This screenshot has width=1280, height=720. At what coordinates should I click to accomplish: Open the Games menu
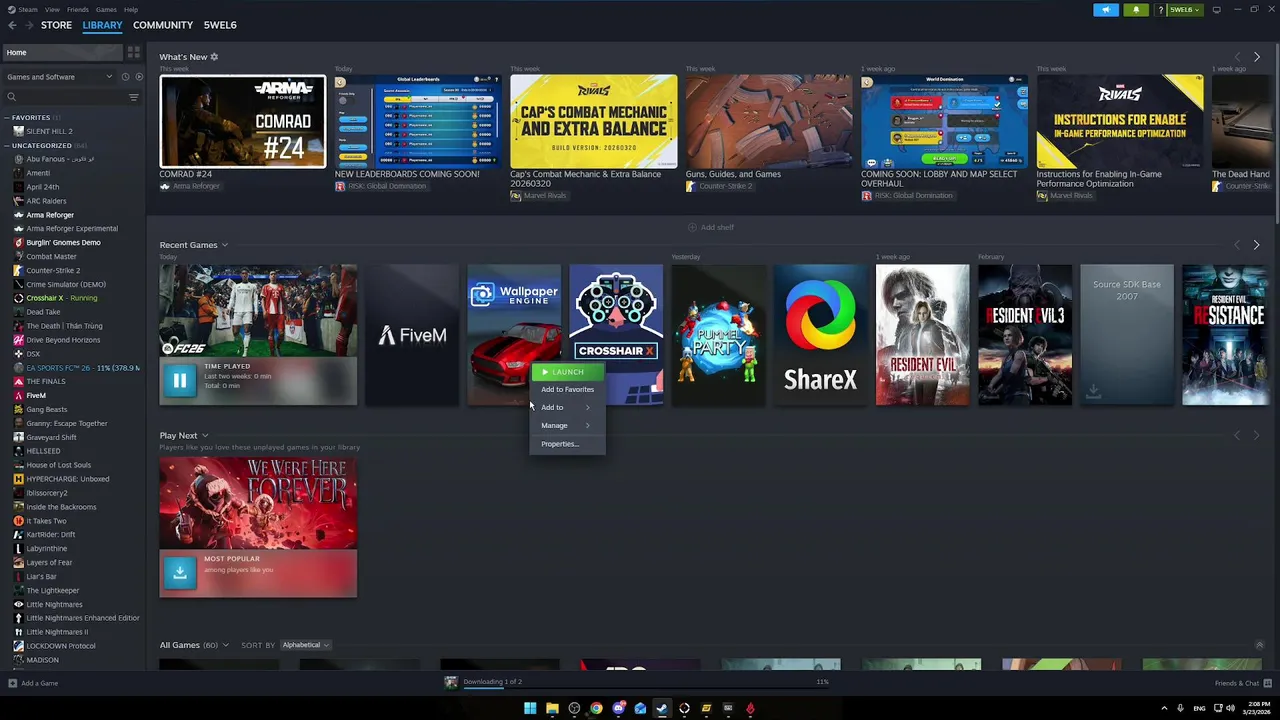pyautogui.click(x=106, y=9)
